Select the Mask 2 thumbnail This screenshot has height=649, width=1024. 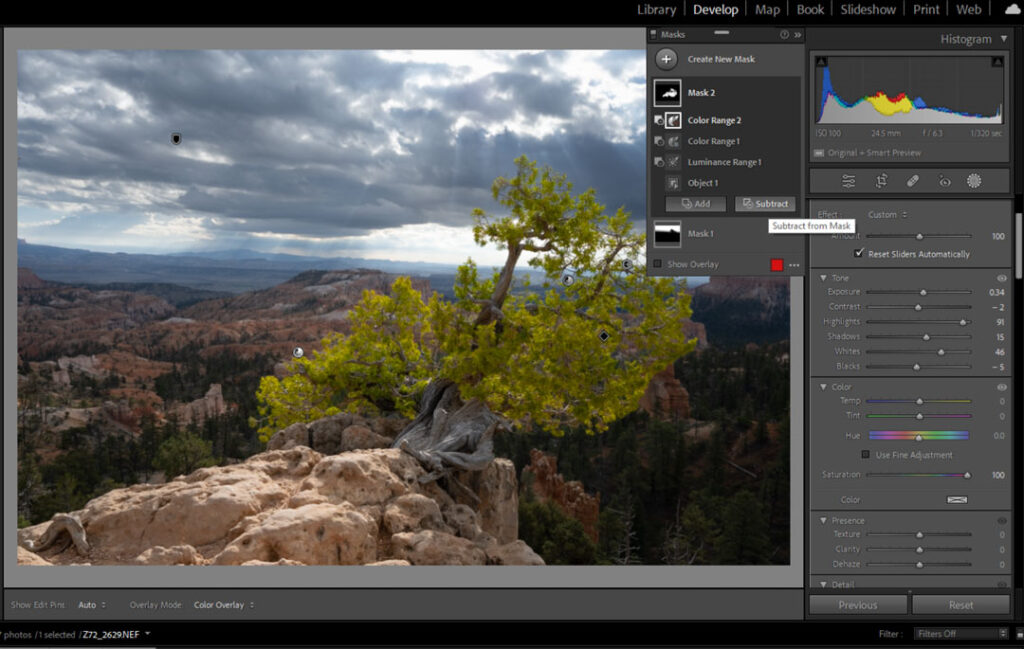pyautogui.click(x=667, y=93)
